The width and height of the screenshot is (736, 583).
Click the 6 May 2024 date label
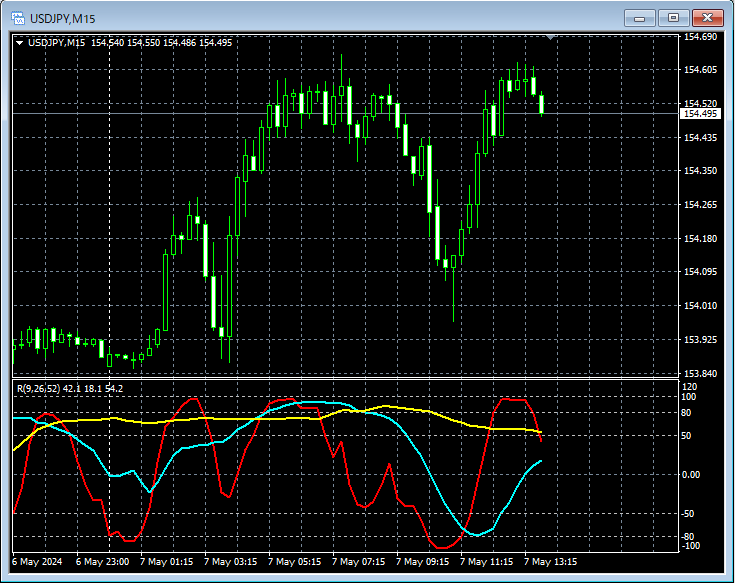[36, 562]
